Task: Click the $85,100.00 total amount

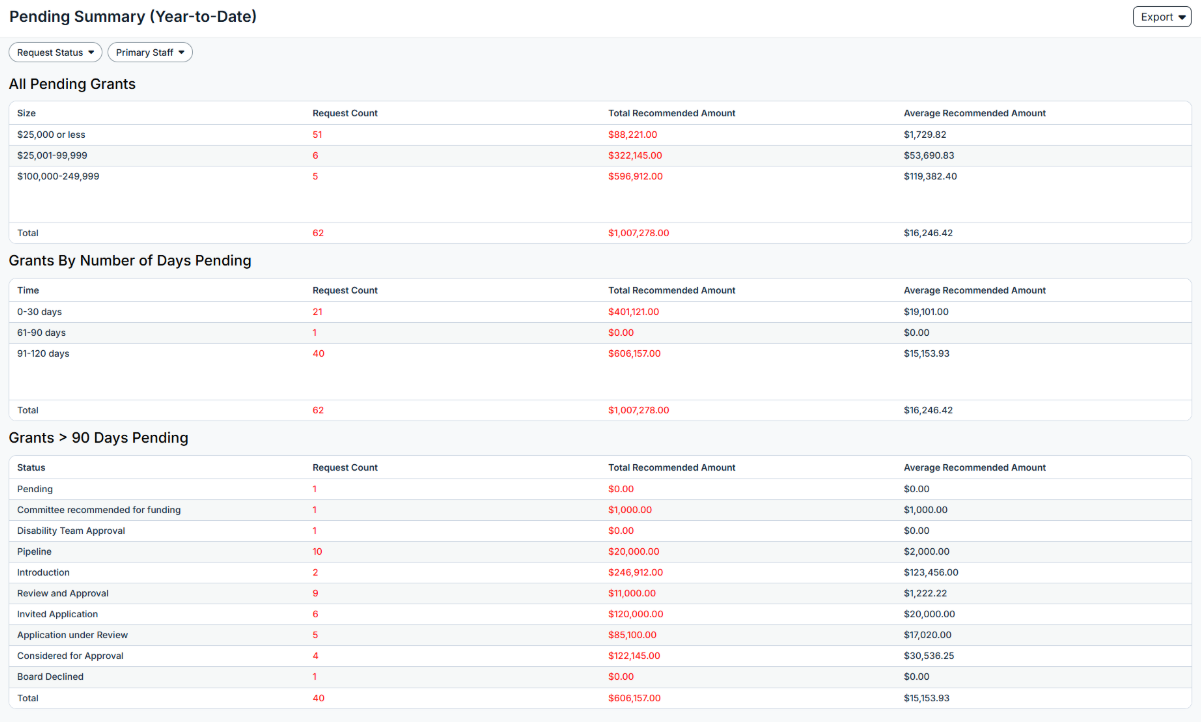Action: point(632,636)
